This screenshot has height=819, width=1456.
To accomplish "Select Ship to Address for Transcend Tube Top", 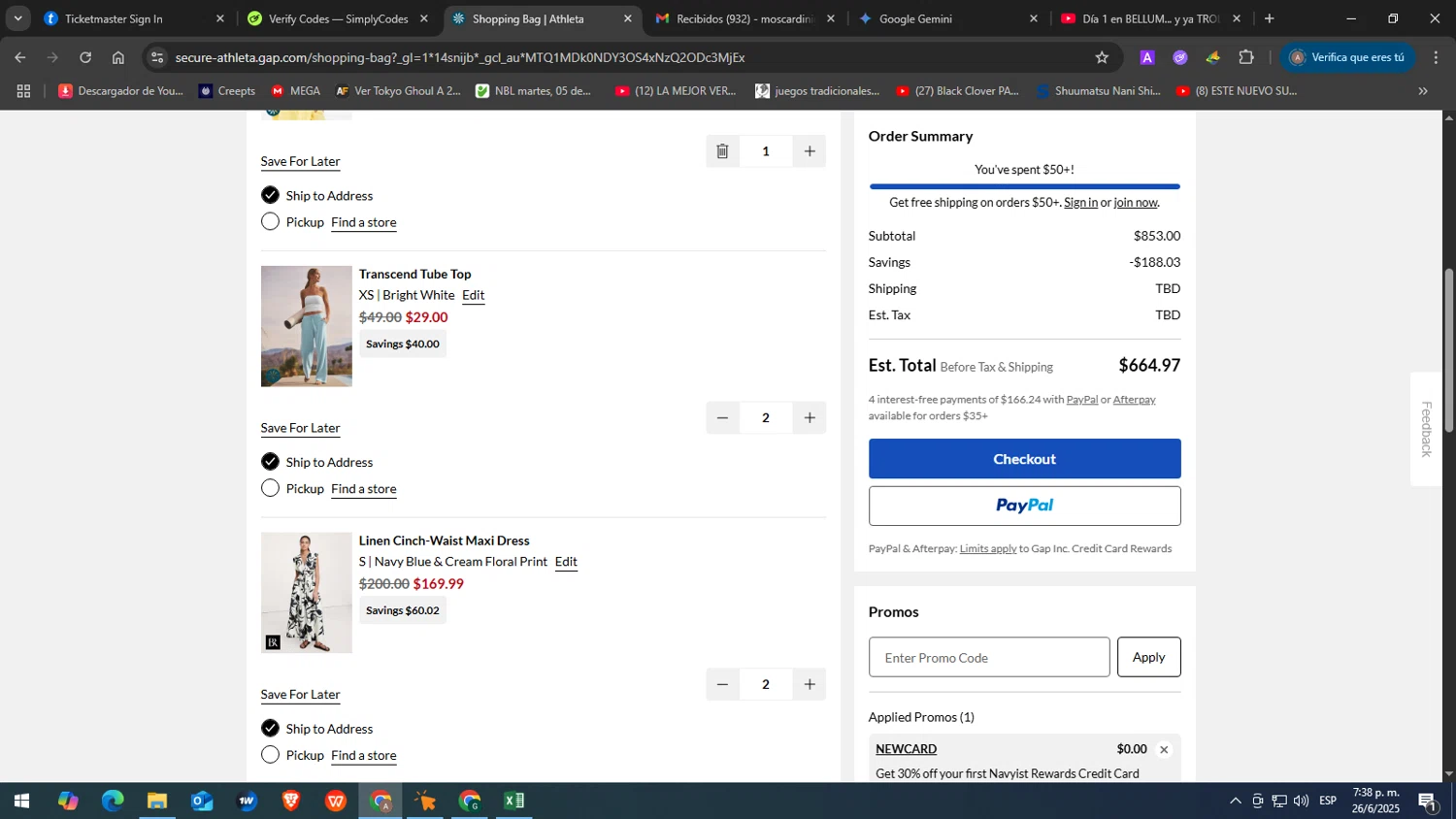I will 270,462.
